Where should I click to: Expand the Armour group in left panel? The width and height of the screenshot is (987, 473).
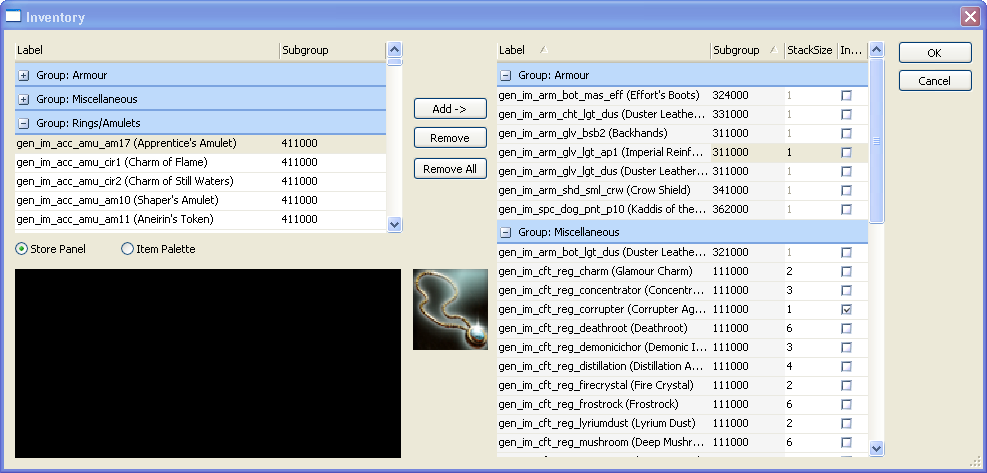[x=24, y=75]
